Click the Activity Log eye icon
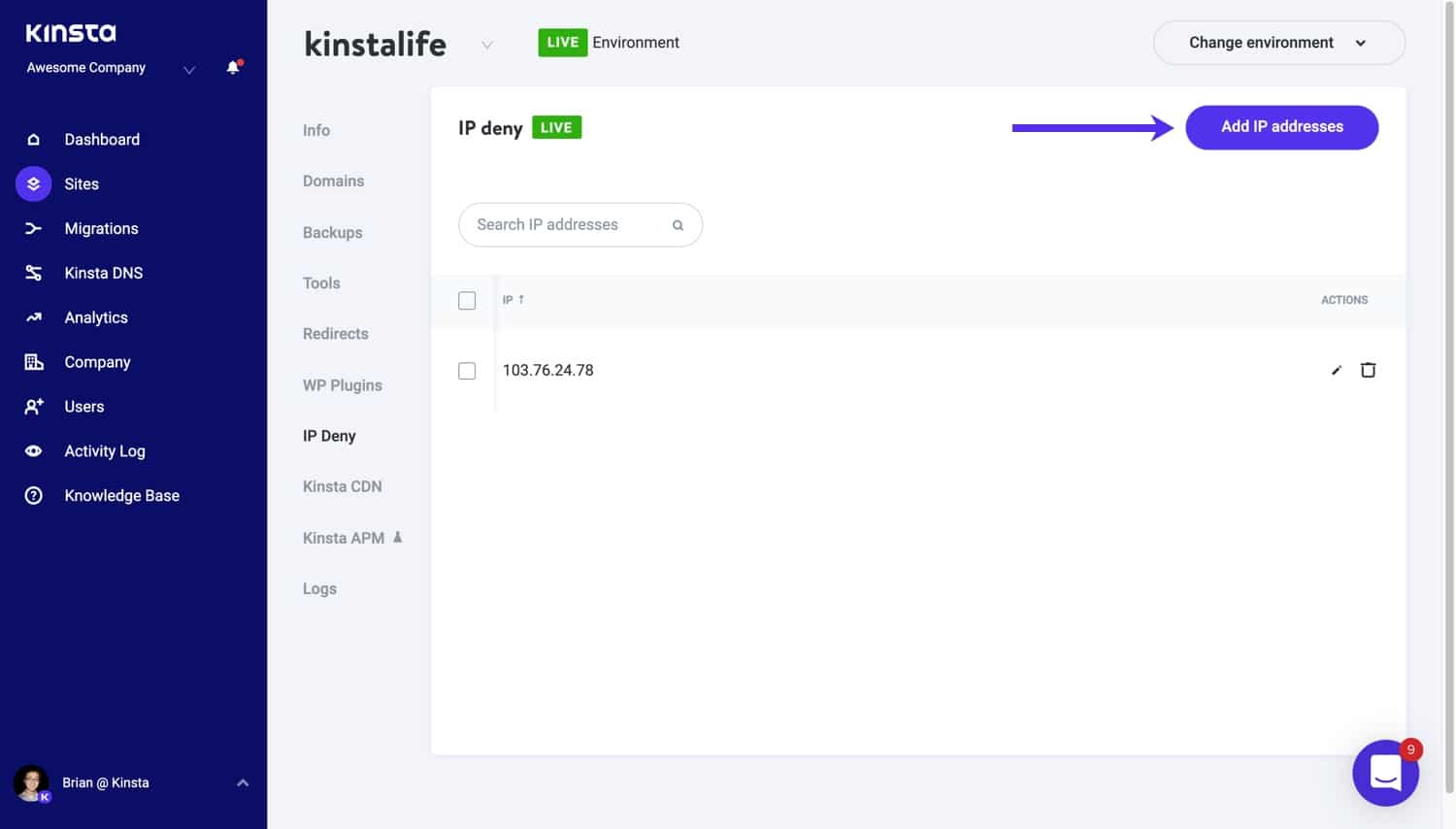 pos(33,451)
